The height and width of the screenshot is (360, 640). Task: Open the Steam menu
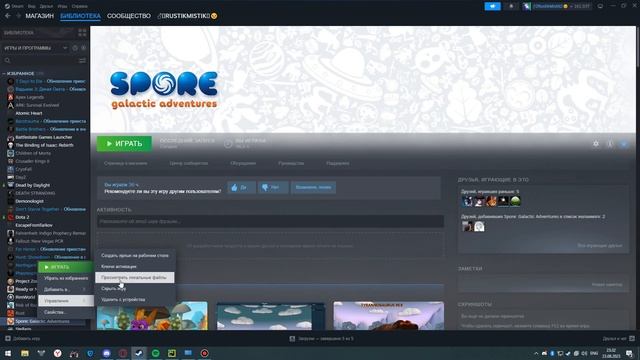[x=14, y=6]
